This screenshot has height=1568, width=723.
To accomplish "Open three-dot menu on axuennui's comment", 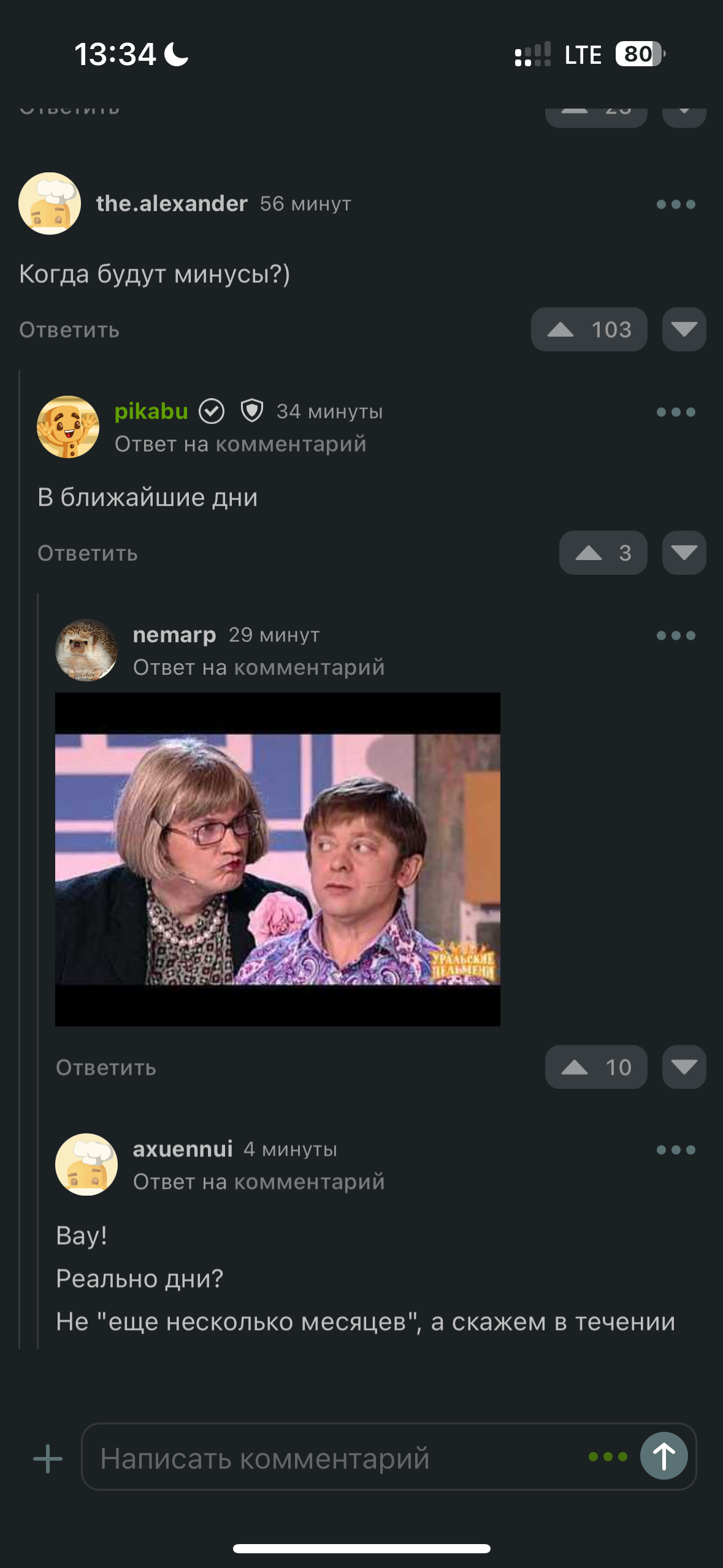I will [676, 1150].
